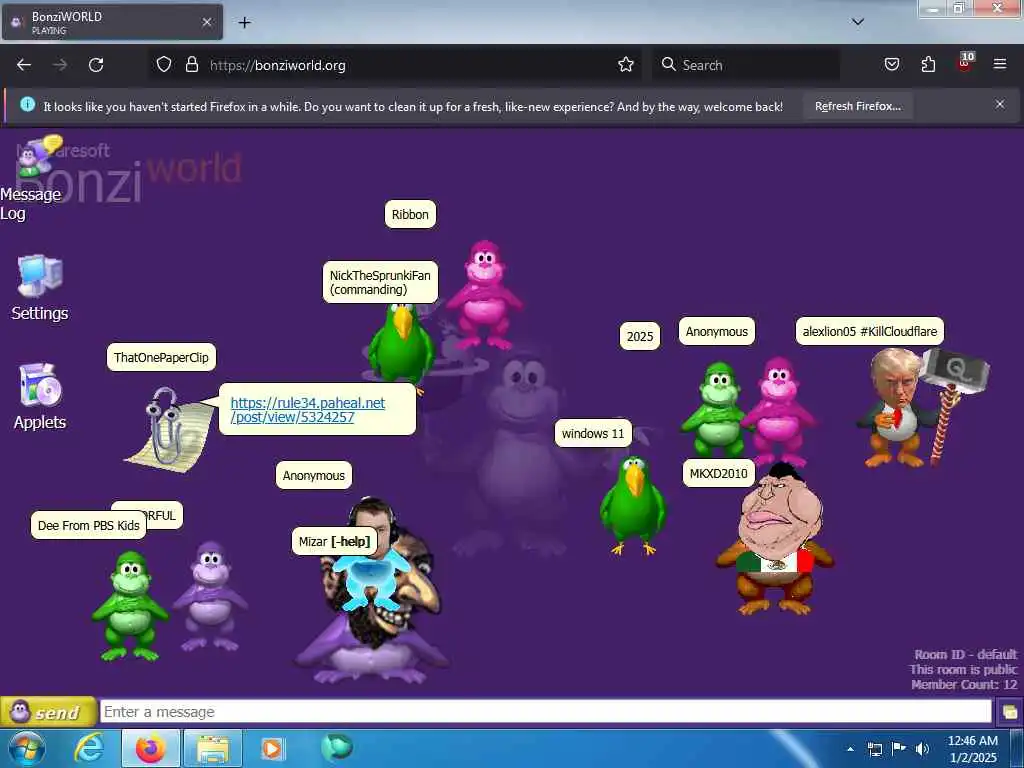
Task: Open the Action Center flag icon
Action: pos(899,749)
